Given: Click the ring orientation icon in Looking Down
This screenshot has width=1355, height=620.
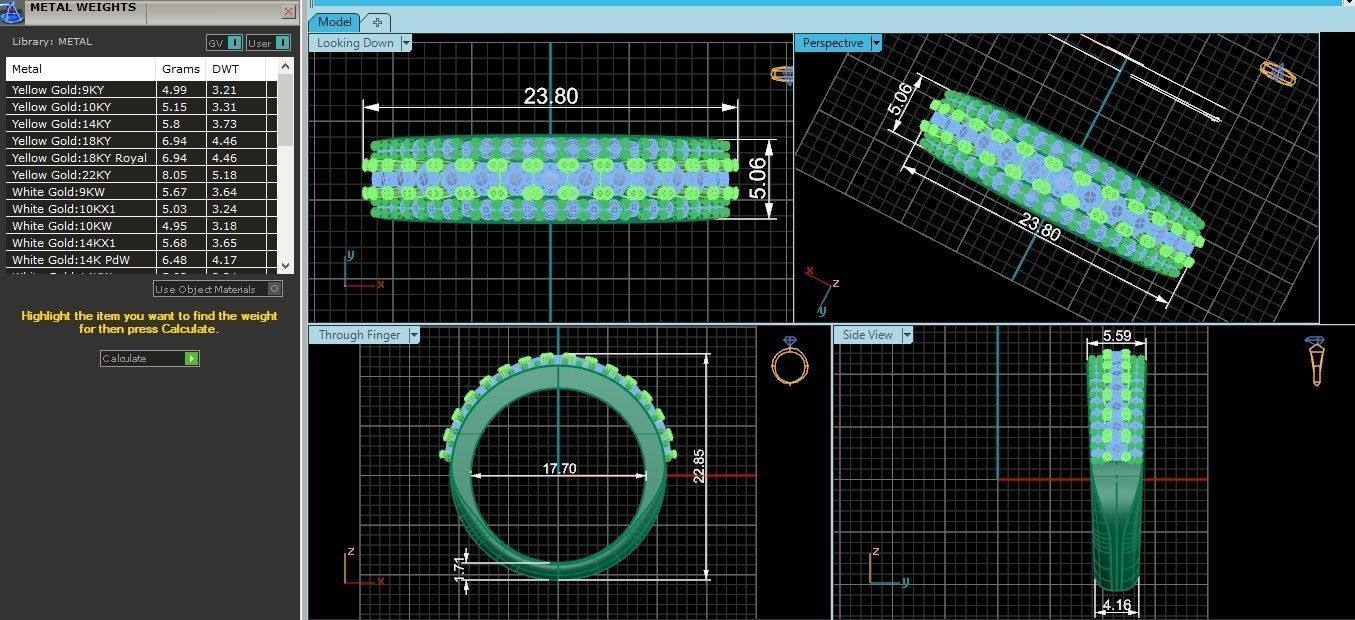Looking at the screenshot, I should (782, 74).
